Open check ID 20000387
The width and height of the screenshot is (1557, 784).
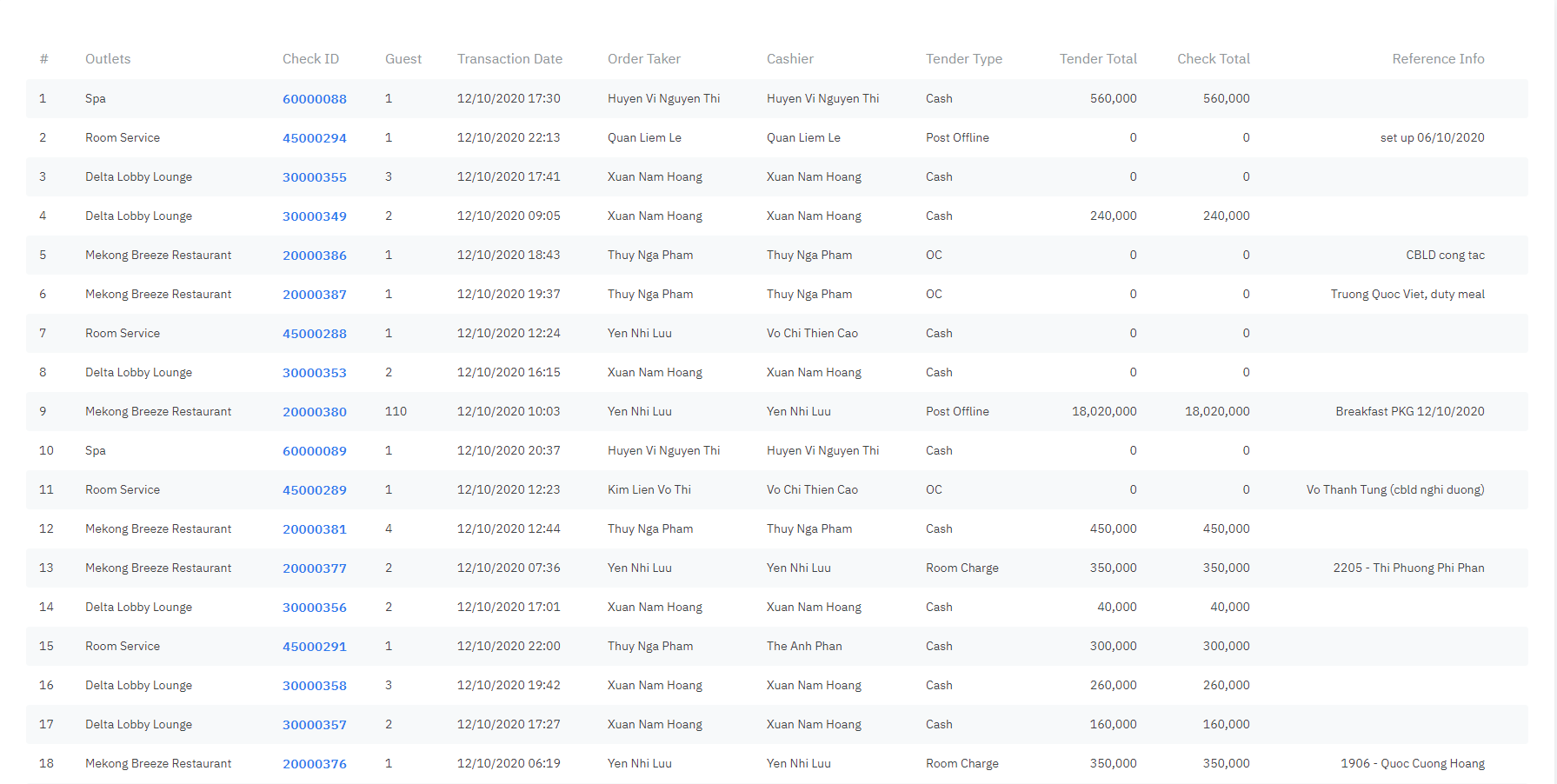coord(314,295)
